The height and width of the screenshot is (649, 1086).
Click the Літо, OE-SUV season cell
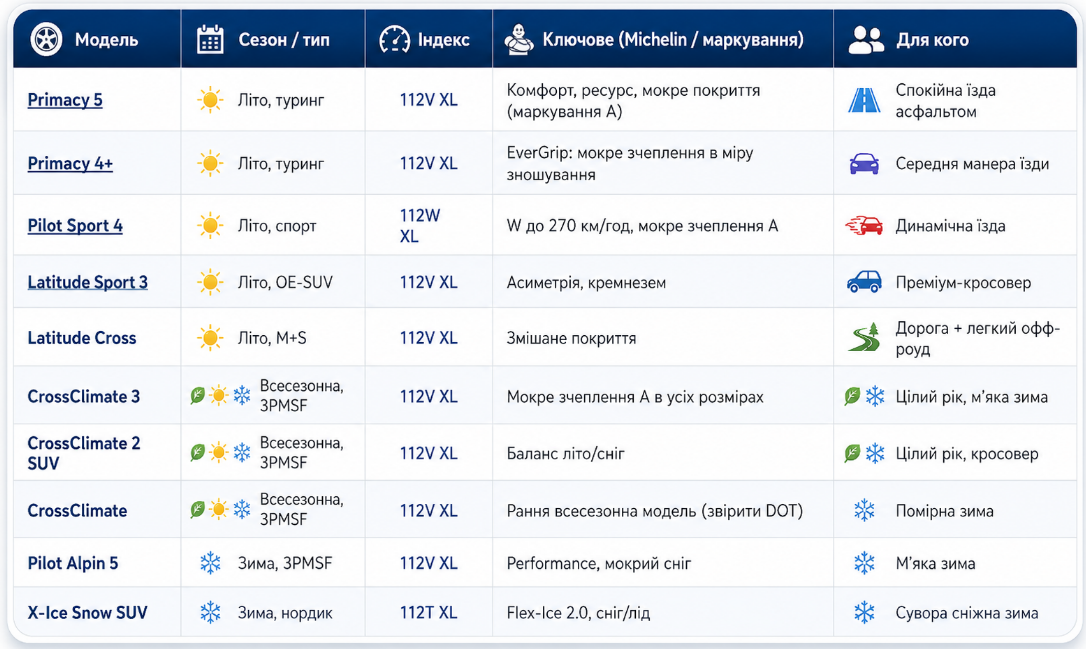pyautogui.click(x=285, y=282)
